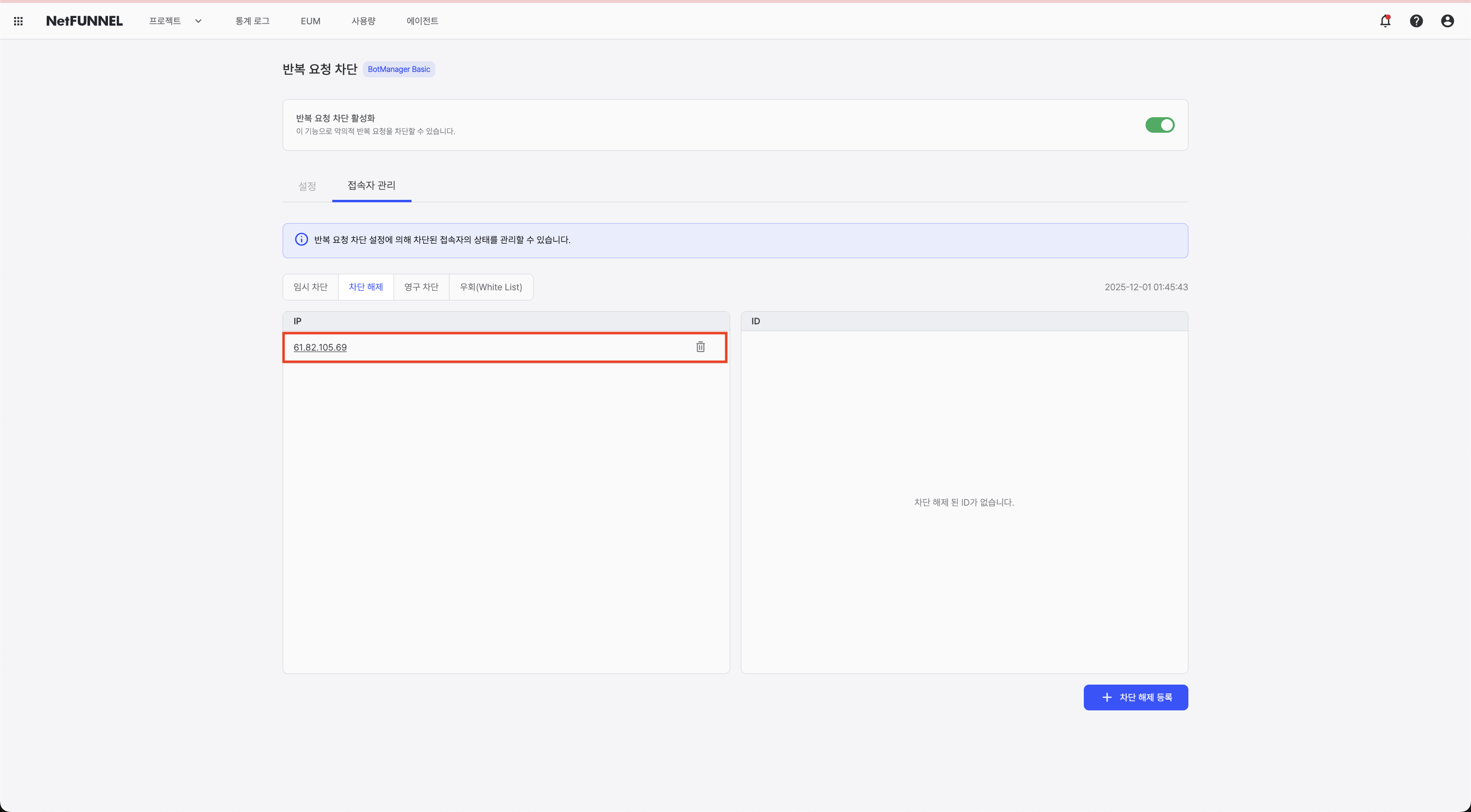Expand the 프로젝트 dropdown chevron
The image size is (1471, 812).
(x=198, y=21)
